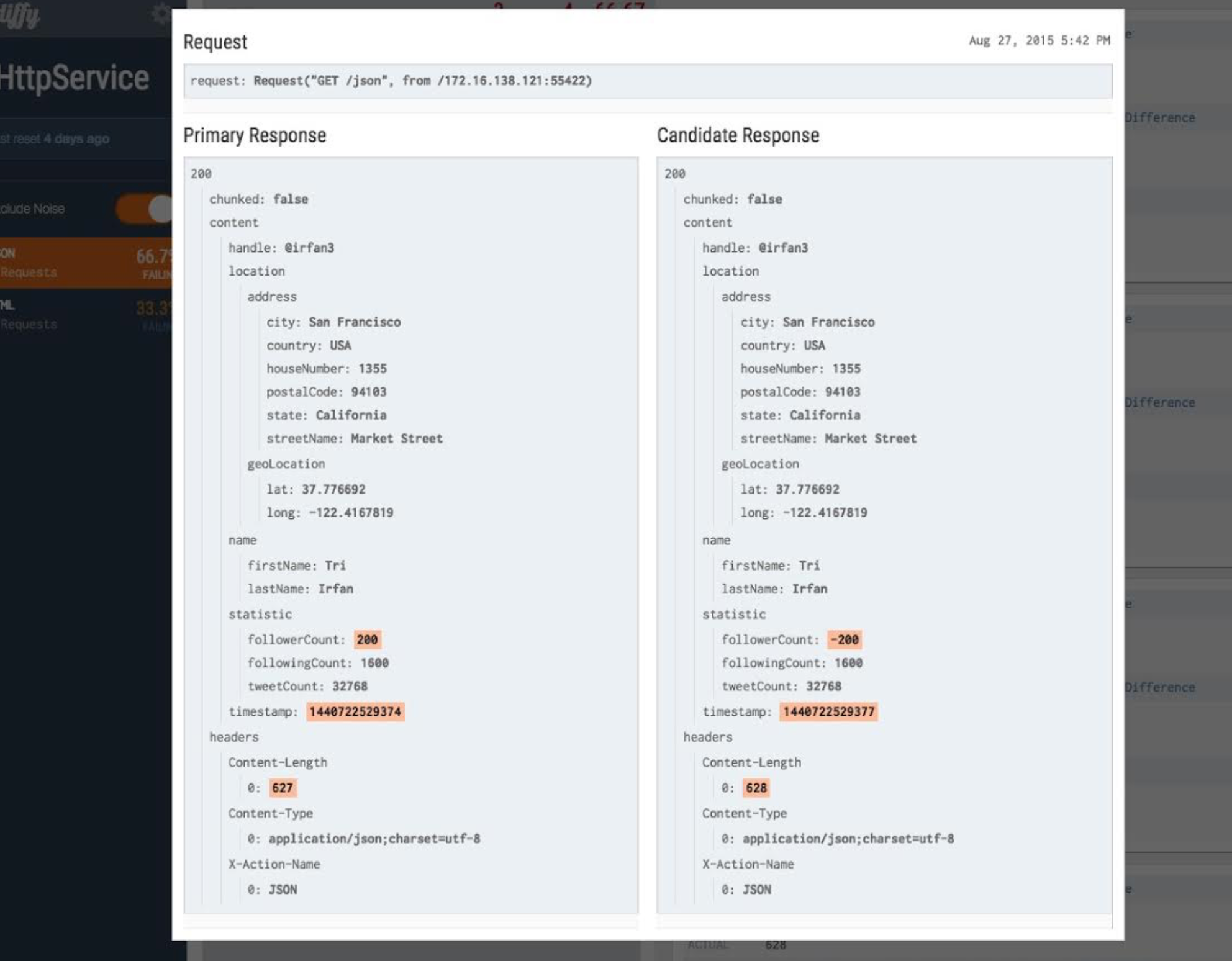Open the settings gear in the sidebar

pos(161,14)
